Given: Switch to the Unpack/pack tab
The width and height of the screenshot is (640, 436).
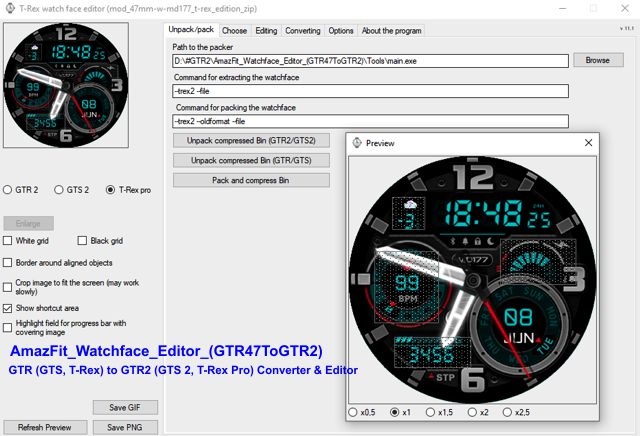Looking at the screenshot, I should click(x=191, y=30).
